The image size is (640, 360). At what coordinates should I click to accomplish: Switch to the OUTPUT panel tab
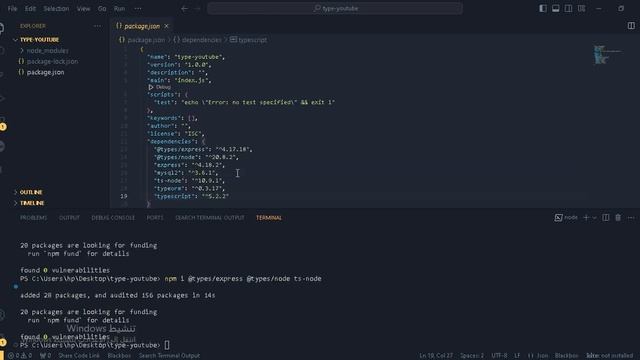[x=69, y=218]
